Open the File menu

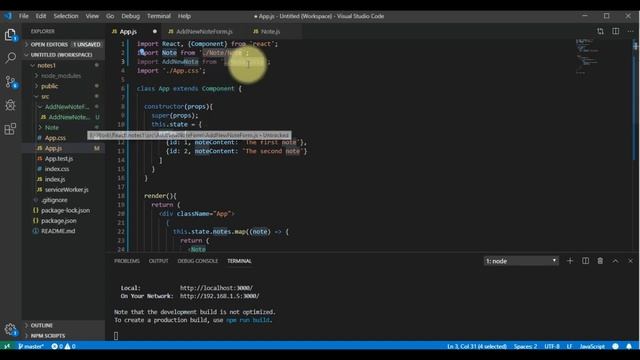[x=24, y=16]
